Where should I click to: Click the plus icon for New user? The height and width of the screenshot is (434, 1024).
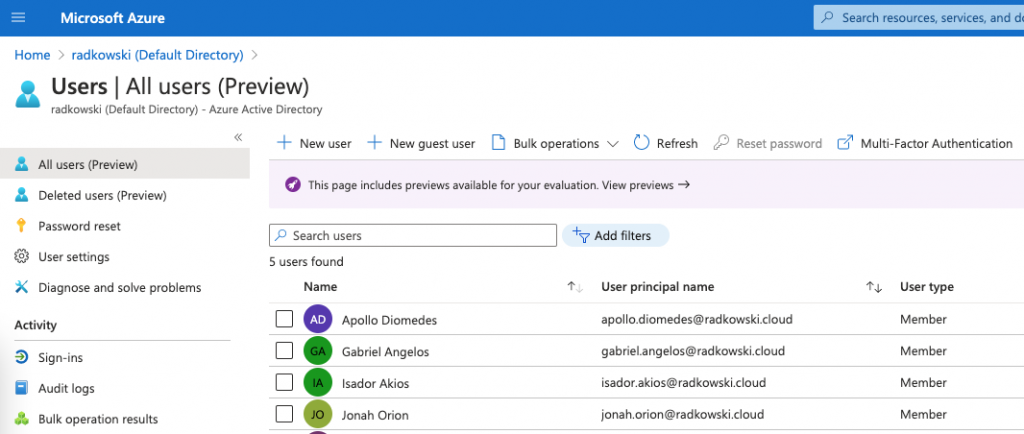point(285,143)
